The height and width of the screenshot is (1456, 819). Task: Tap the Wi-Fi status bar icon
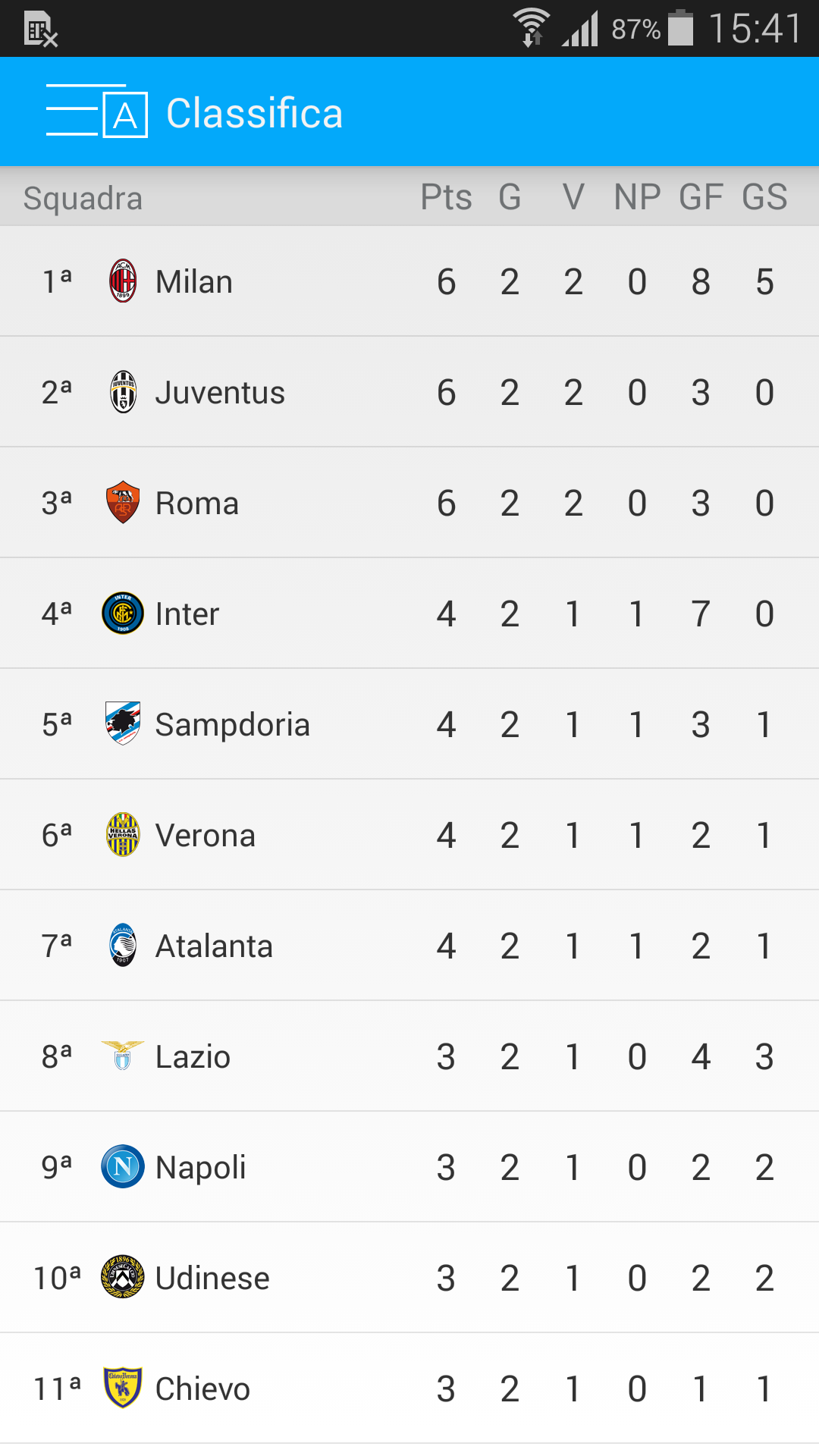pyautogui.click(x=532, y=27)
